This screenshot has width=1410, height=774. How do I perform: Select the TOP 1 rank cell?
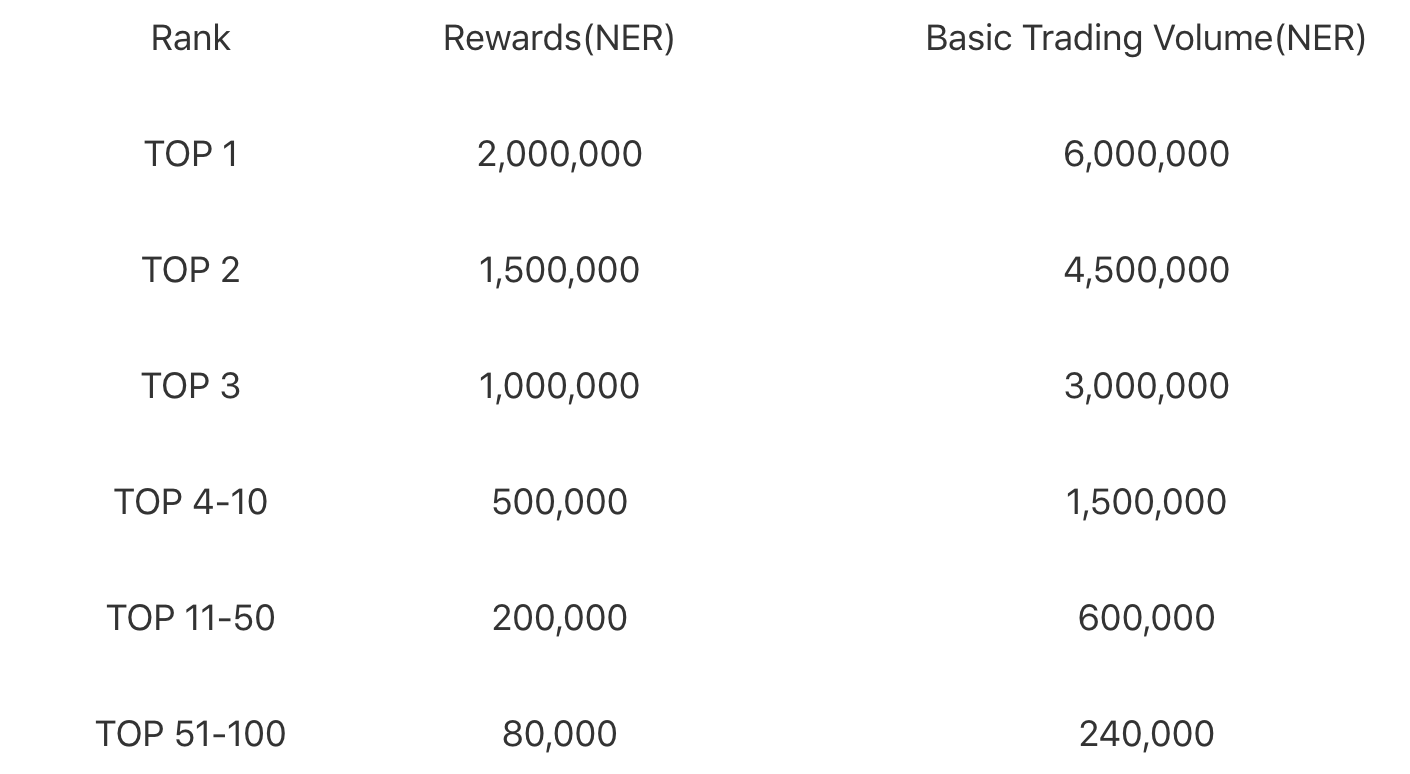tap(191, 154)
